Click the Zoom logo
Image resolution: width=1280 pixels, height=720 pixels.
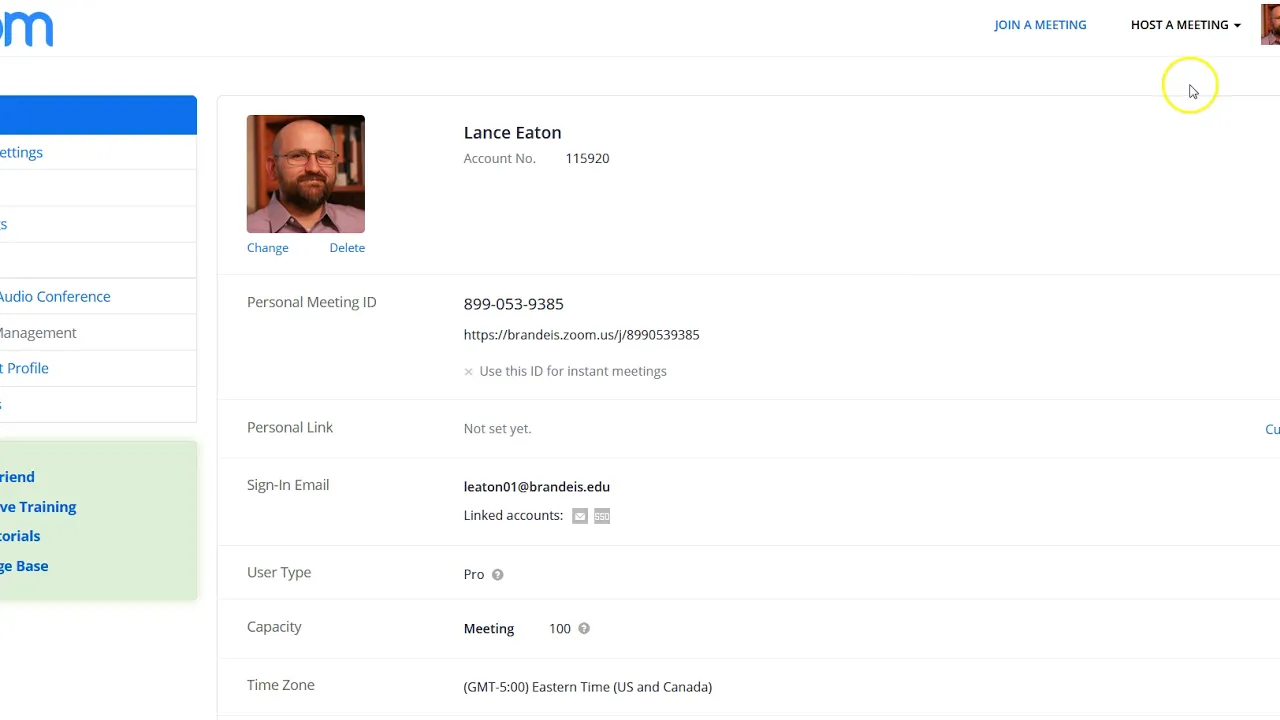click(x=26, y=29)
